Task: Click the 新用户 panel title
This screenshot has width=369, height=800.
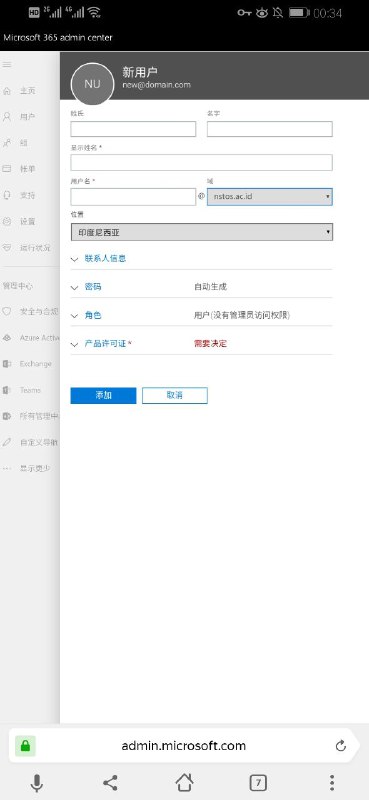Action: [x=140, y=72]
